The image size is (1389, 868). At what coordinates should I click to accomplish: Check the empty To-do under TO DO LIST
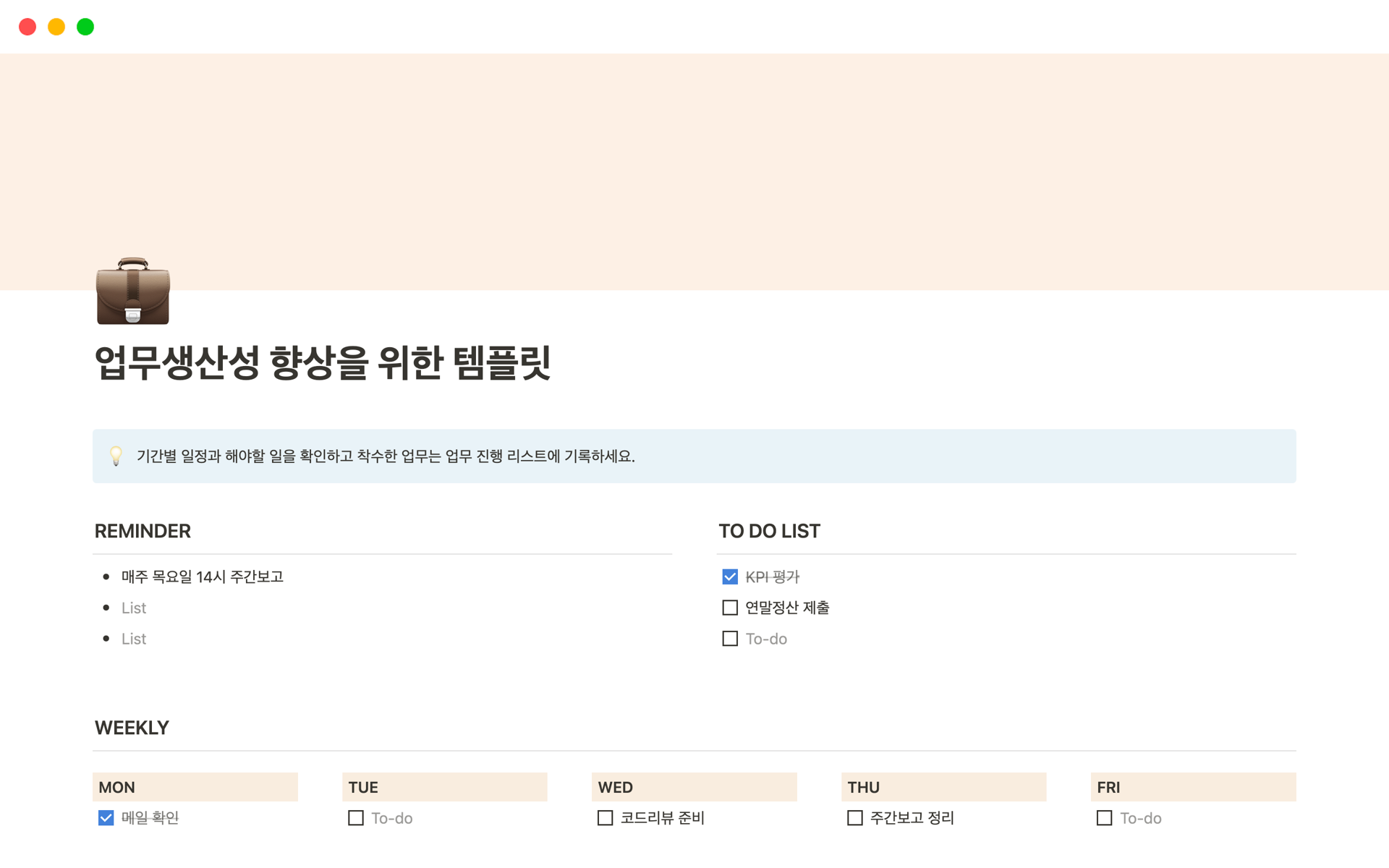(730, 639)
